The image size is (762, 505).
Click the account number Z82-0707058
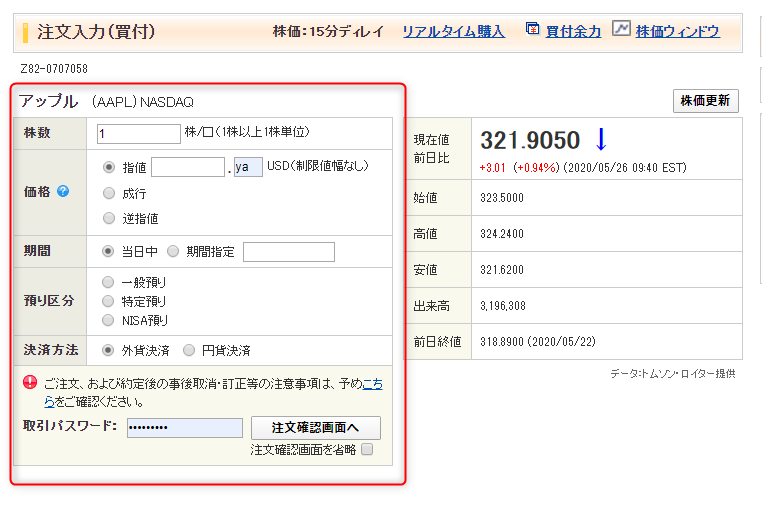tap(54, 69)
